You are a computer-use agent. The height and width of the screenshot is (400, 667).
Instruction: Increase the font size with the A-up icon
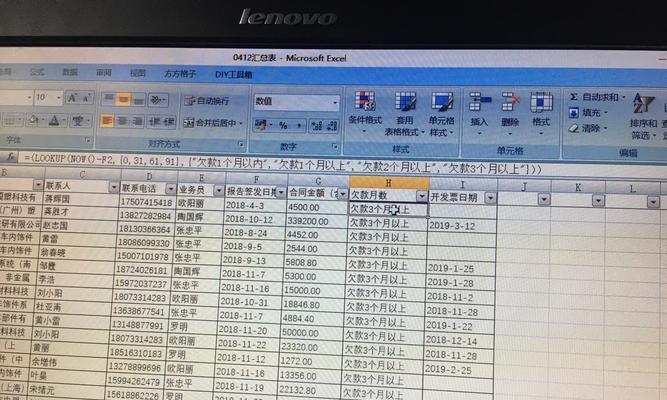click(x=72, y=98)
